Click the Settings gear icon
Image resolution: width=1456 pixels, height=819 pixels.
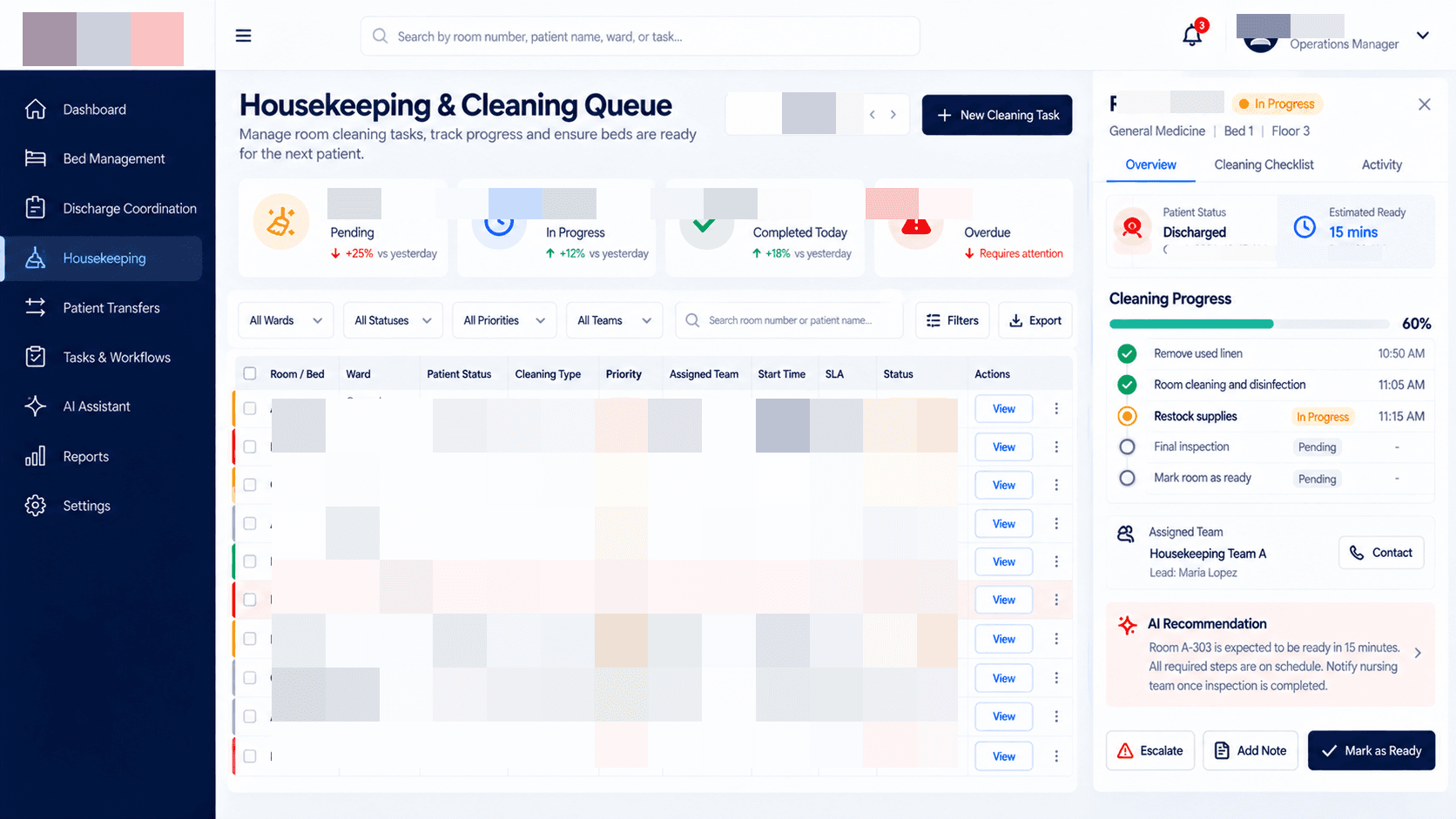pos(36,506)
